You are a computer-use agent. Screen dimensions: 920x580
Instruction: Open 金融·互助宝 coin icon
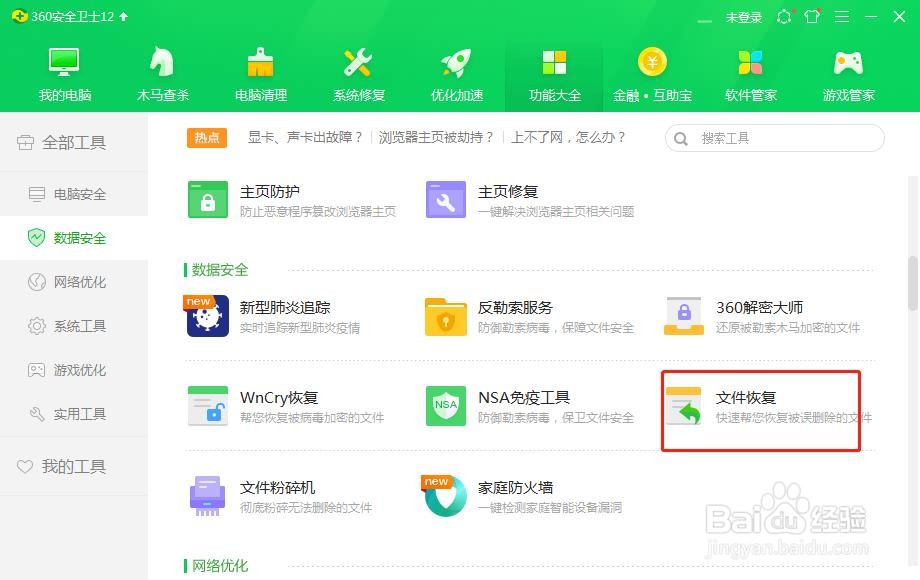652,62
